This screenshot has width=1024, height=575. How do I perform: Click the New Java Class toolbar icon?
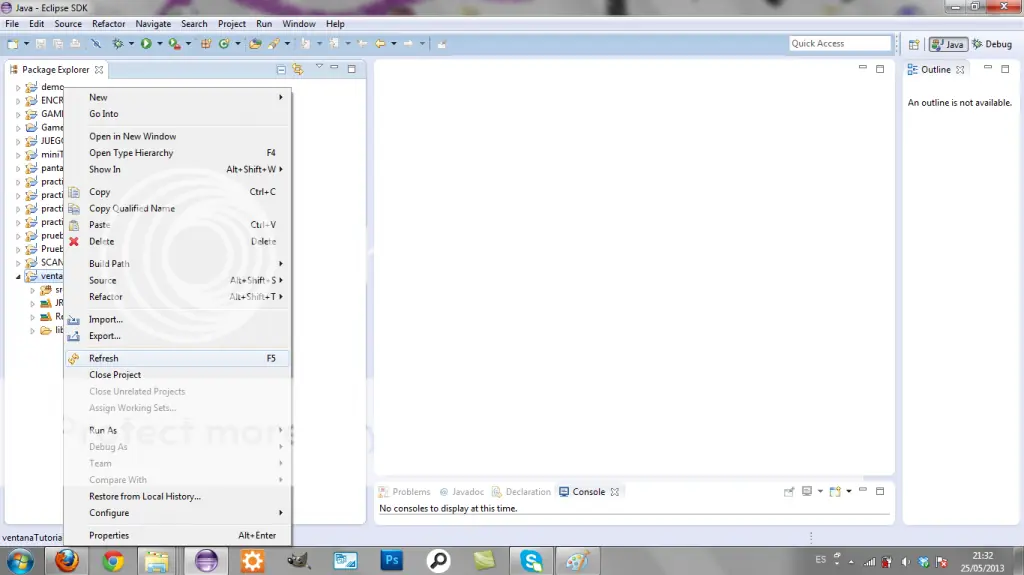pyautogui.click(x=224, y=44)
